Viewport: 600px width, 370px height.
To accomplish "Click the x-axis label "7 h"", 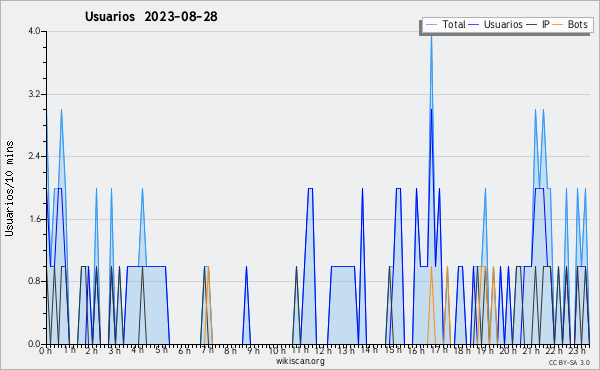I will click(x=207, y=351).
